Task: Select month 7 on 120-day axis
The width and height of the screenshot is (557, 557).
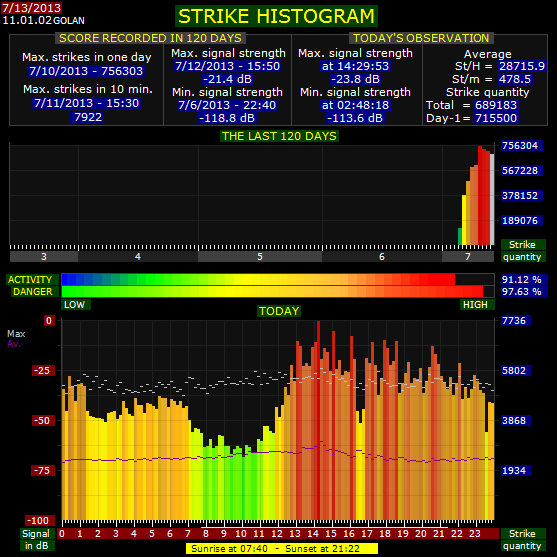Action: click(468, 256)
